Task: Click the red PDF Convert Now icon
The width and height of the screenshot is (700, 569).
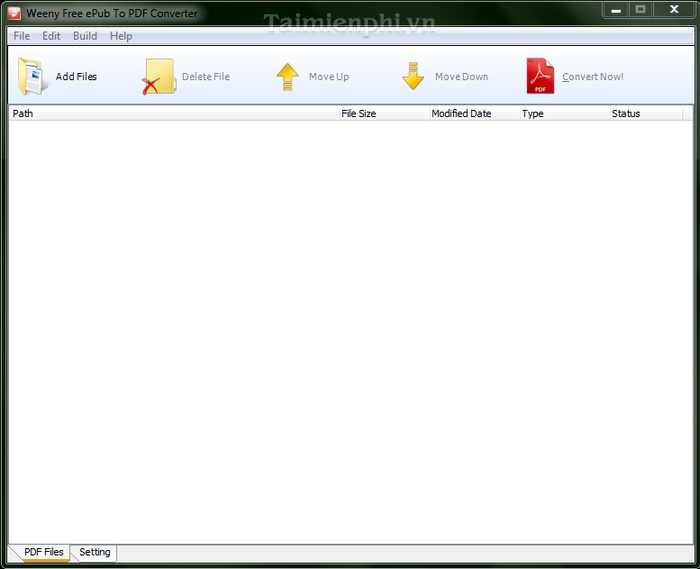Action: [x=540, y=76]
